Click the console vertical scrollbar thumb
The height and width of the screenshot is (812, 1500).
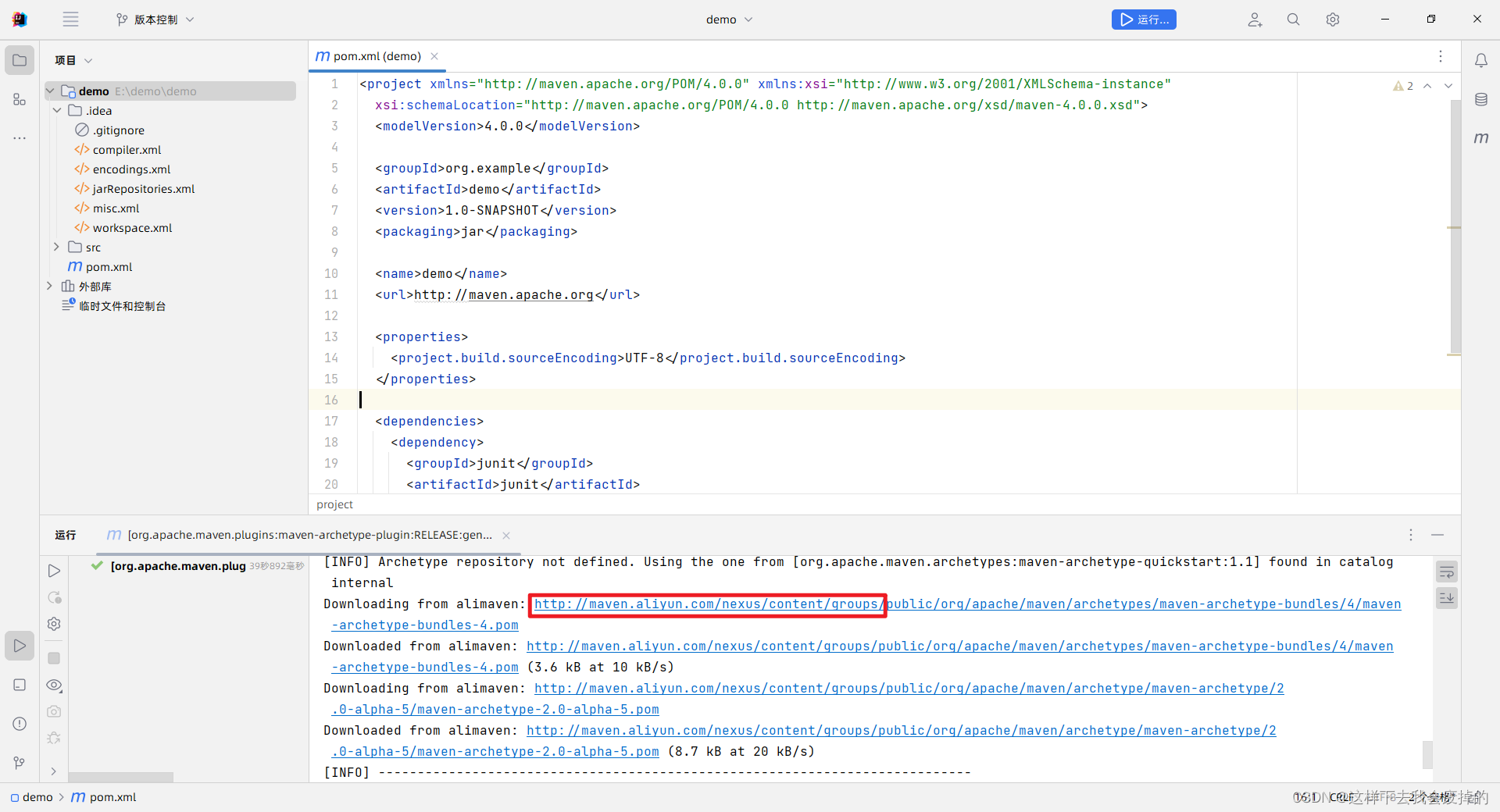(x=1427, y=754)
